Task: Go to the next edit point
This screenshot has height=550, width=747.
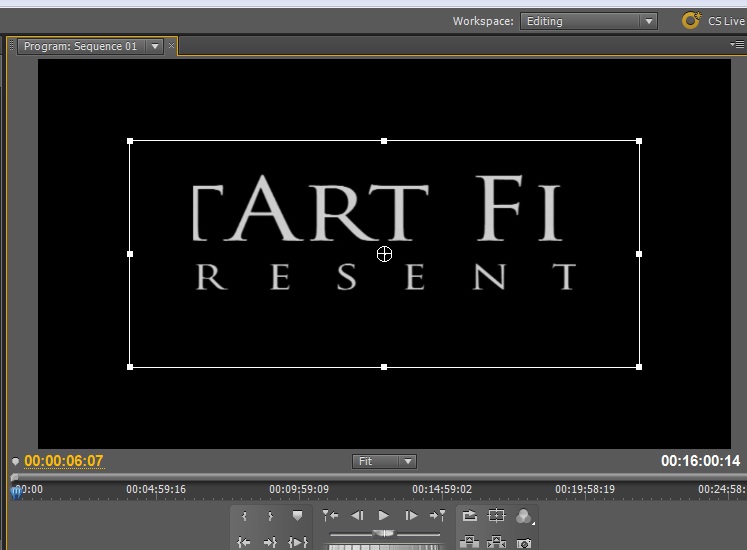Action: tap(437, 516)
